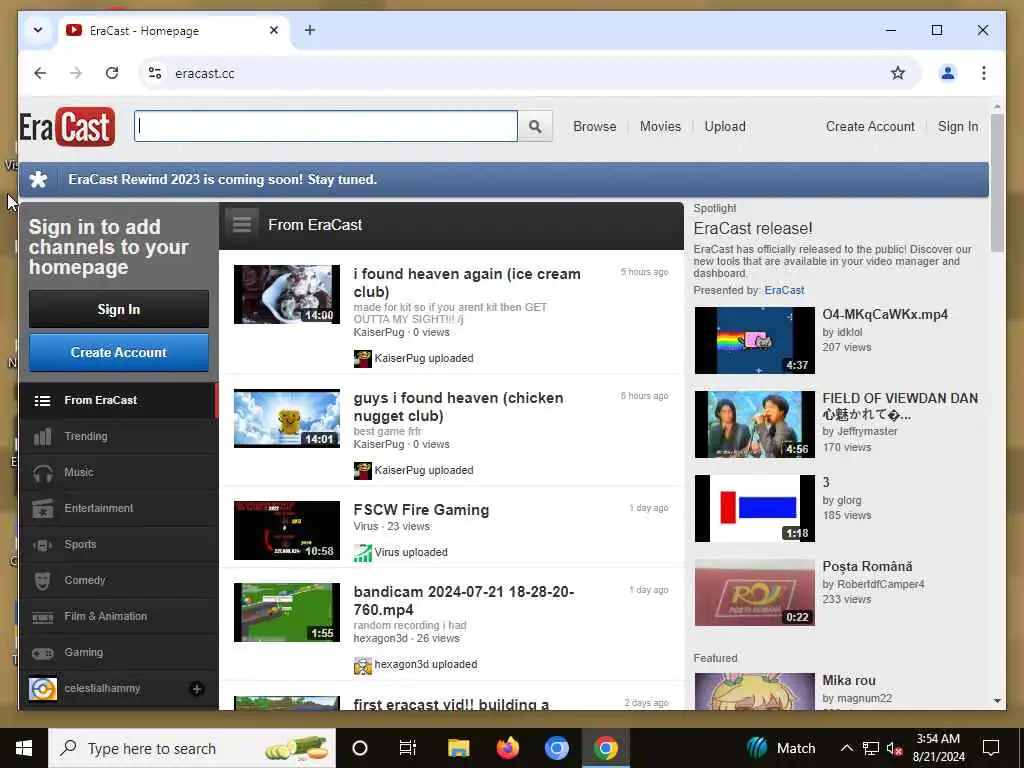Click the Comedy mask icon

pyautogui.click(x=42, y=581)
